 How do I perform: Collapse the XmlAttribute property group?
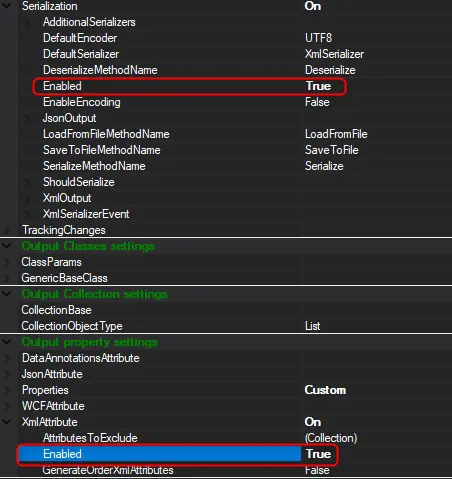coord(7,422)
